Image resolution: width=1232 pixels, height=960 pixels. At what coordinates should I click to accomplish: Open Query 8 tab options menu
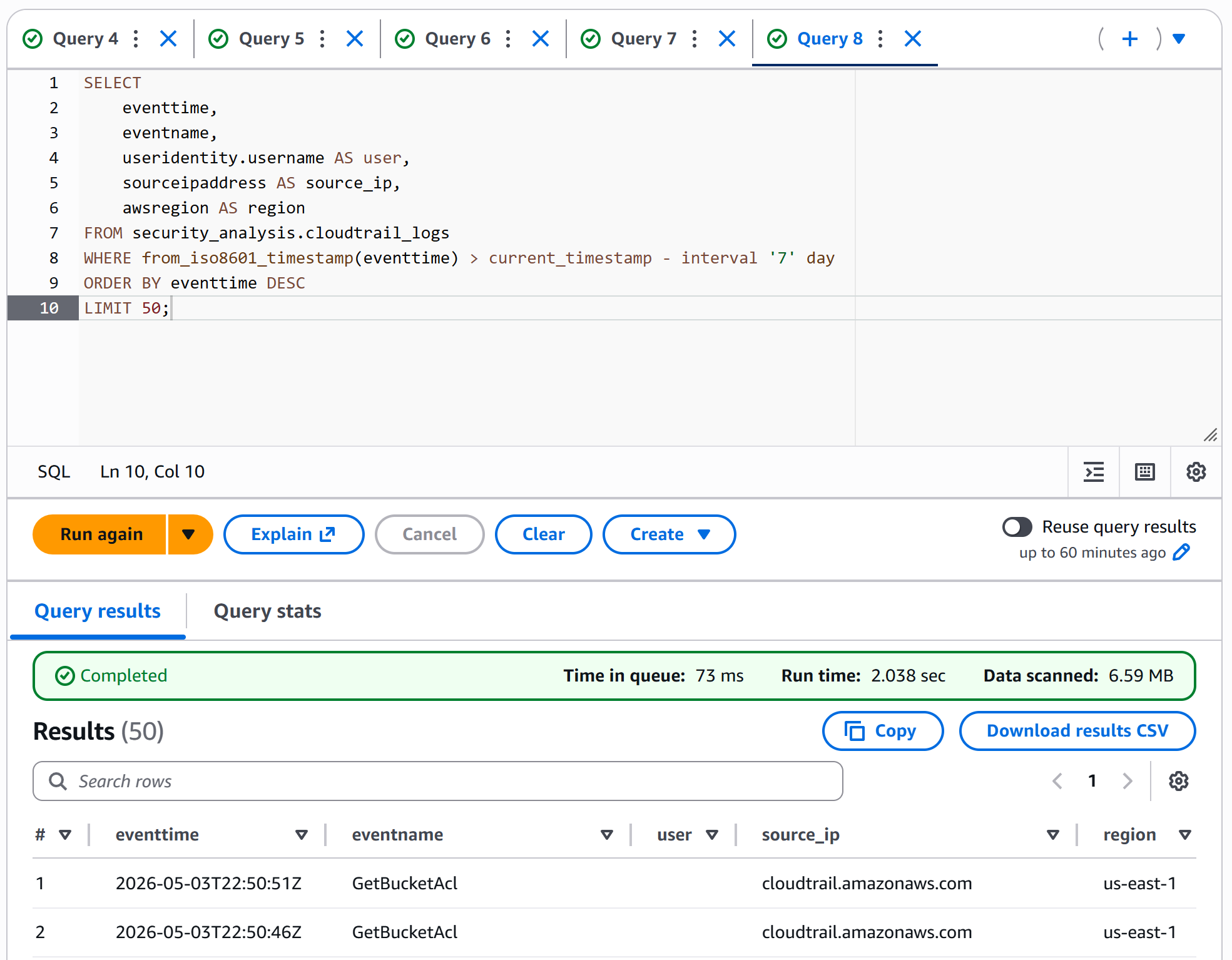(880, 39)
